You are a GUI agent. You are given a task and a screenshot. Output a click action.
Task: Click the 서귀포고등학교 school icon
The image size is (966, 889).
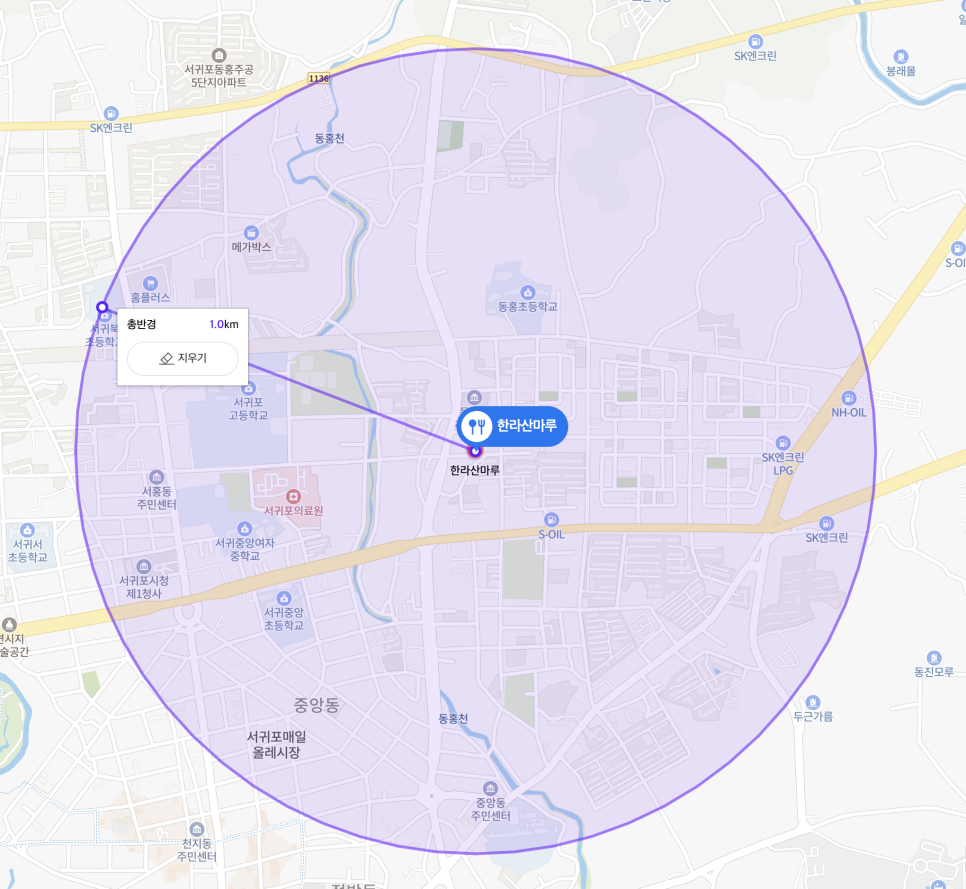pyautogui.click(x=248, y=388)
